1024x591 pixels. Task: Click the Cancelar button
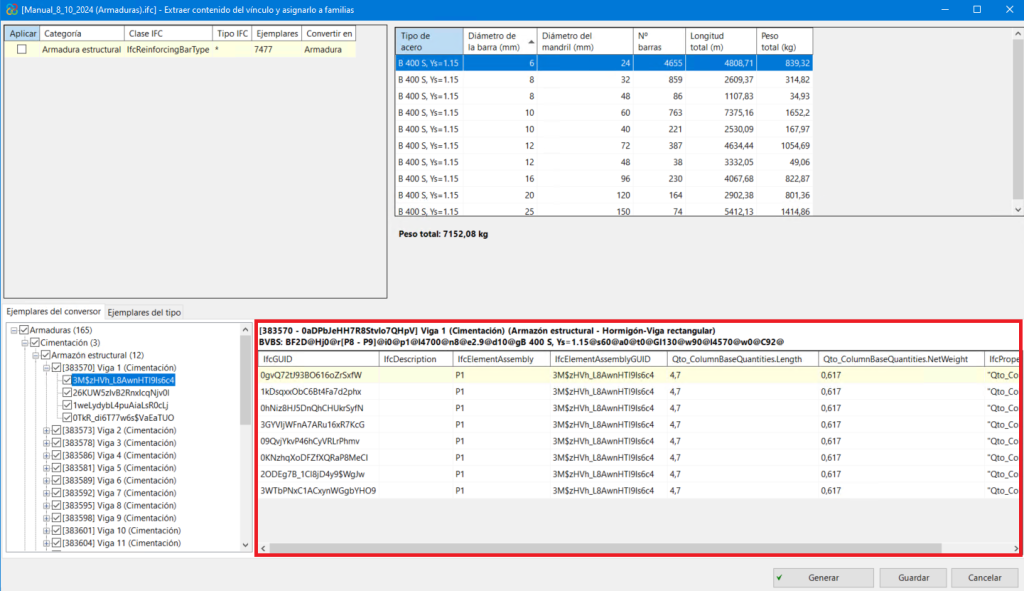pyautogui.click(x=984, y=577)
